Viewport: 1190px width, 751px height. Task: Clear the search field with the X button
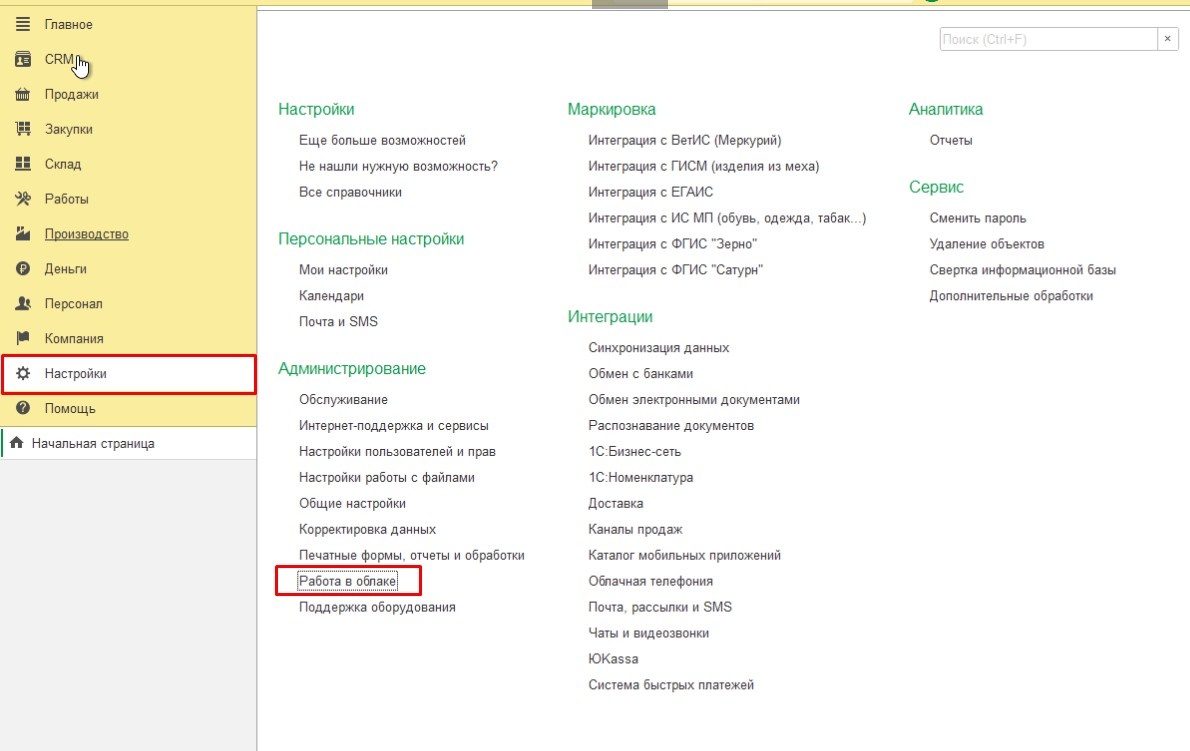click(x=1168, y=39)
